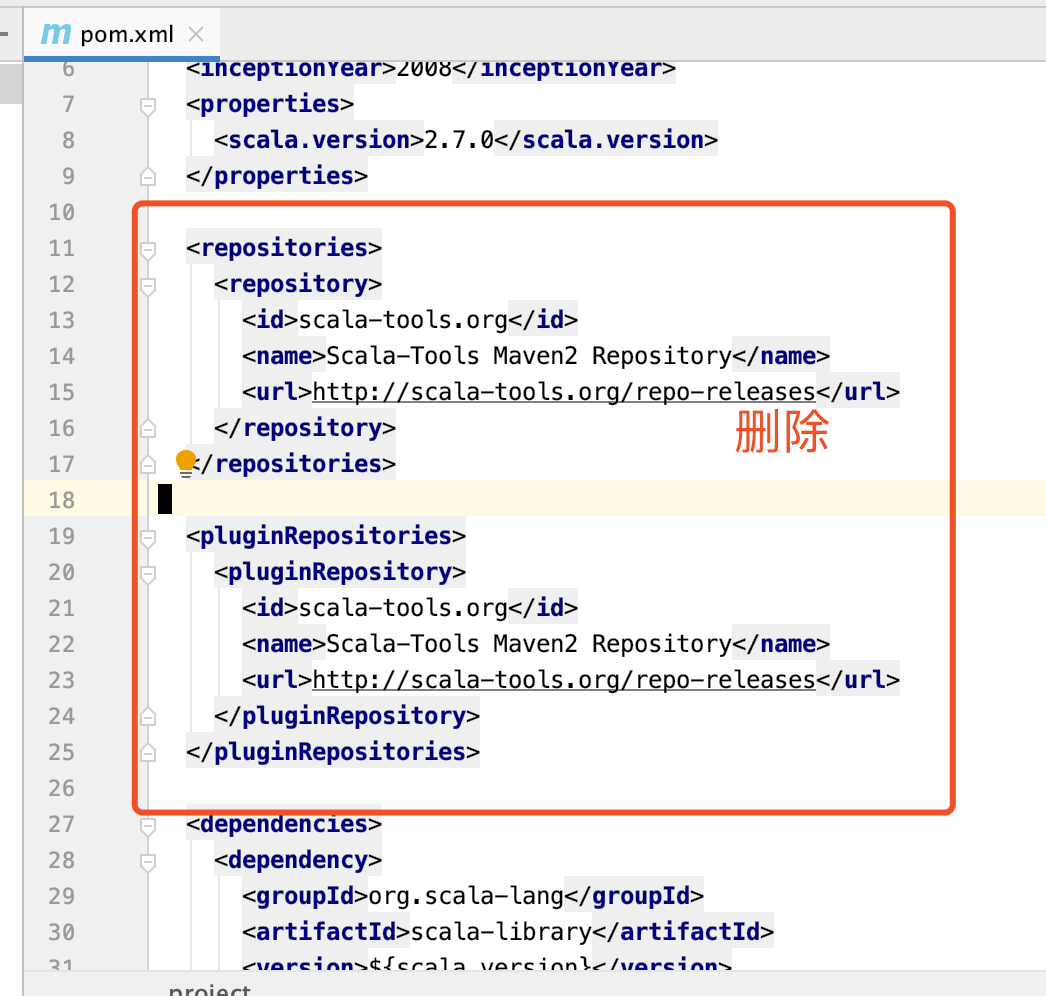Image resolution: width=1046 pixels, height=996 pixels.
Task: Open the repo-releases URL on line 23
Action: click(x=564, y=680)
